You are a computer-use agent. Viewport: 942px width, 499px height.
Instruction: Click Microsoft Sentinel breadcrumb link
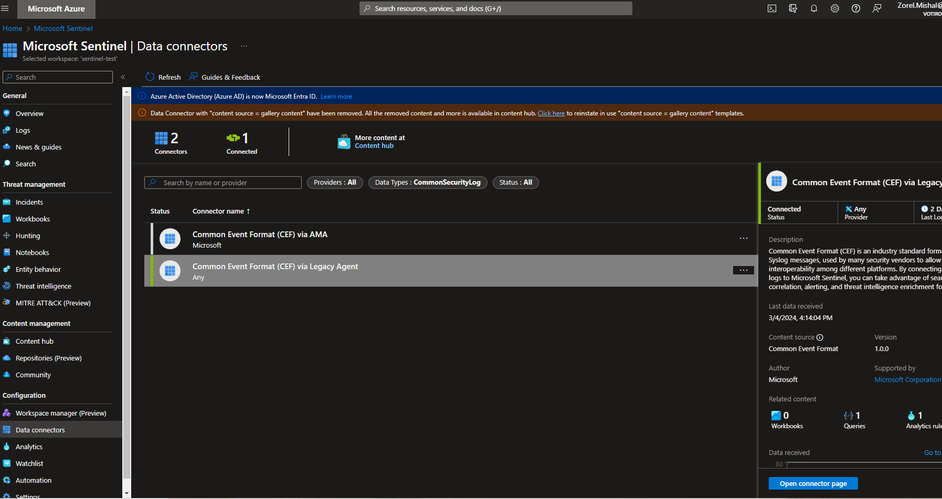63,28
